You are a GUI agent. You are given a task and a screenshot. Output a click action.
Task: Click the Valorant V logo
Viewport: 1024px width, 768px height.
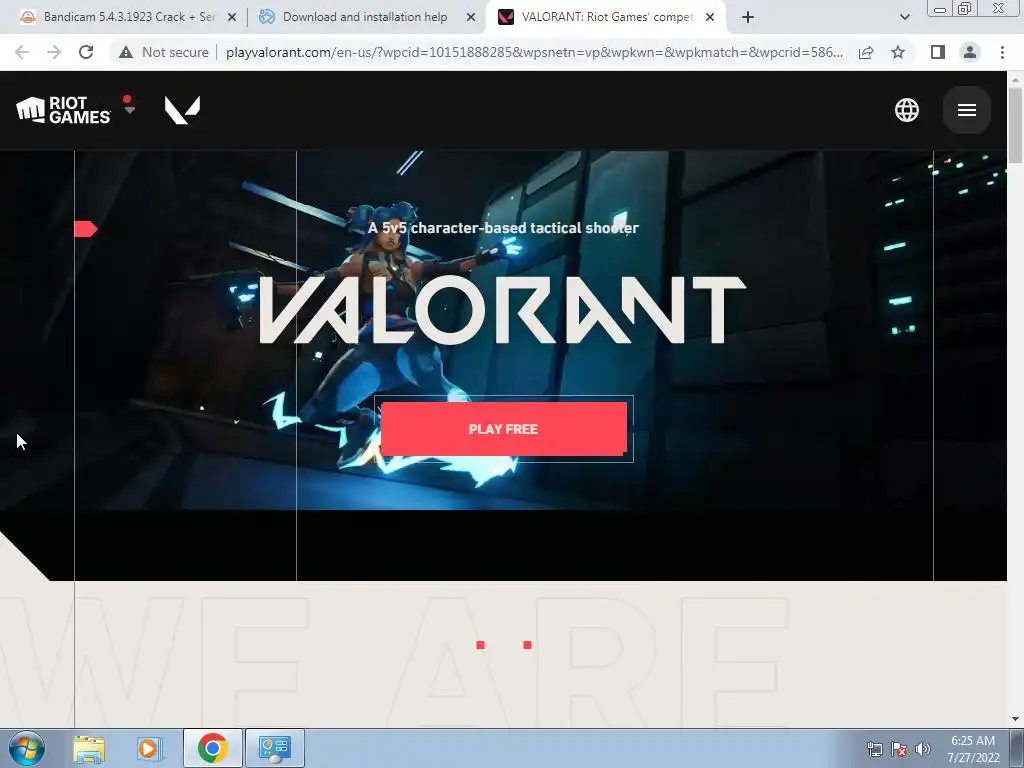tap(182, 110)
